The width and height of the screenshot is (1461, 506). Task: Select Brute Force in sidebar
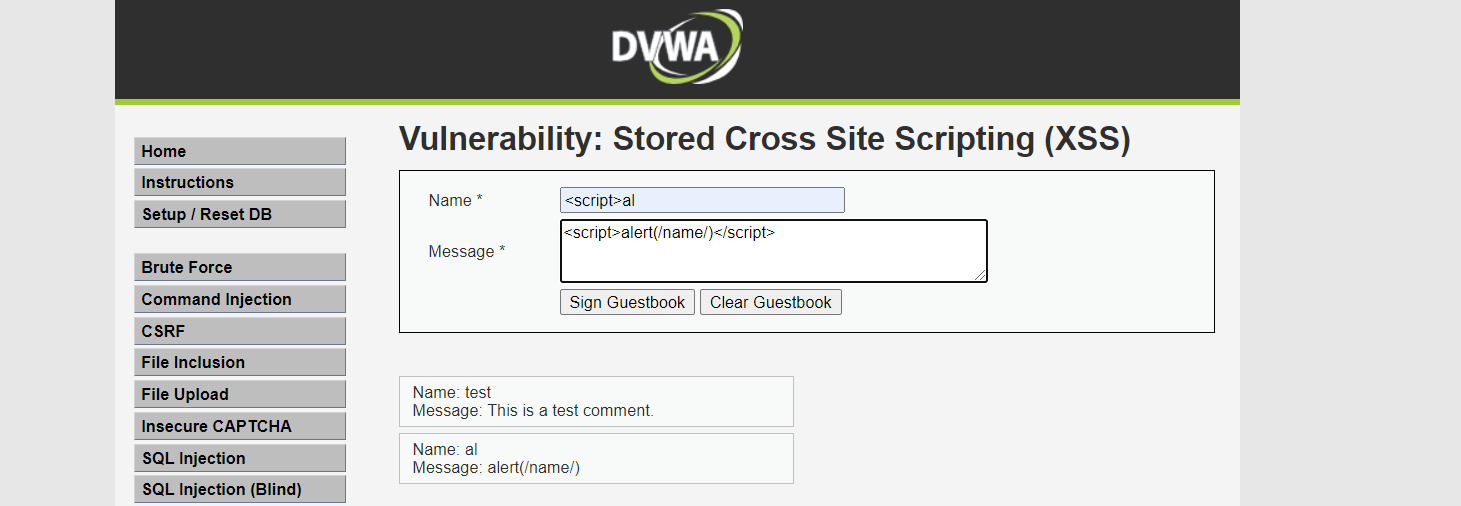[240, 267]
